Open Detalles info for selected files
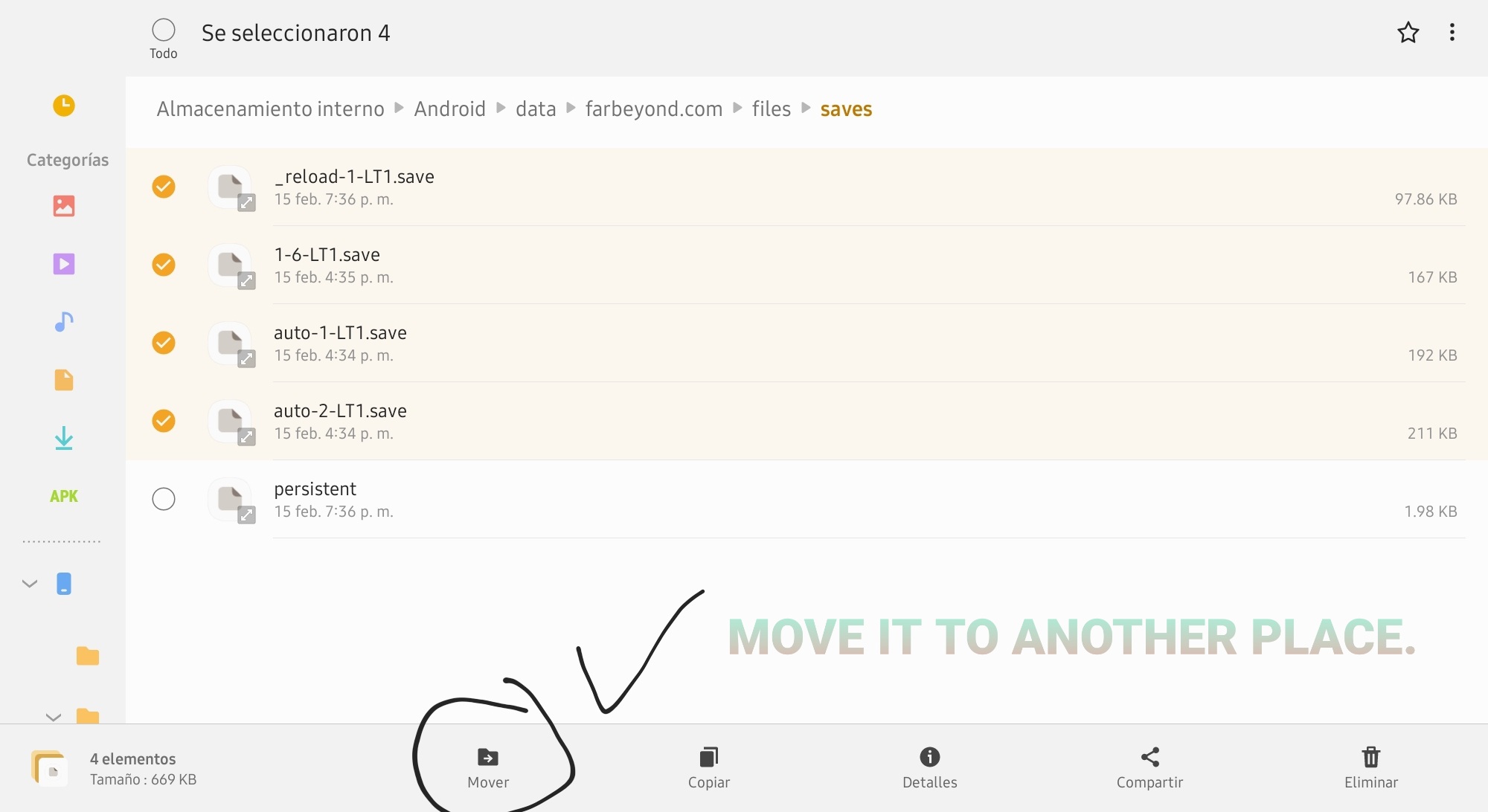The image size is (1488, 812). point(929,767)
